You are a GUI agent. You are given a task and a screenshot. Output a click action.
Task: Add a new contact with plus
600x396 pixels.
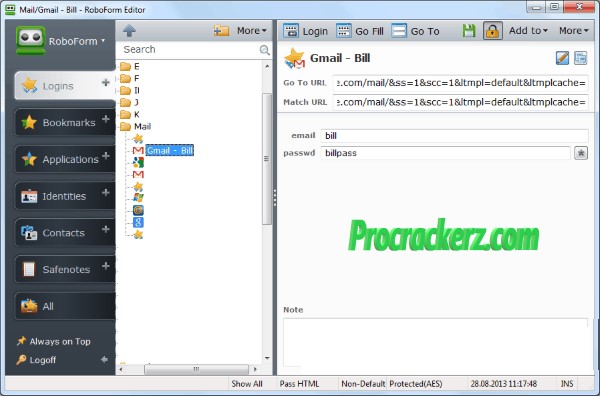click(x=106, y=229)
